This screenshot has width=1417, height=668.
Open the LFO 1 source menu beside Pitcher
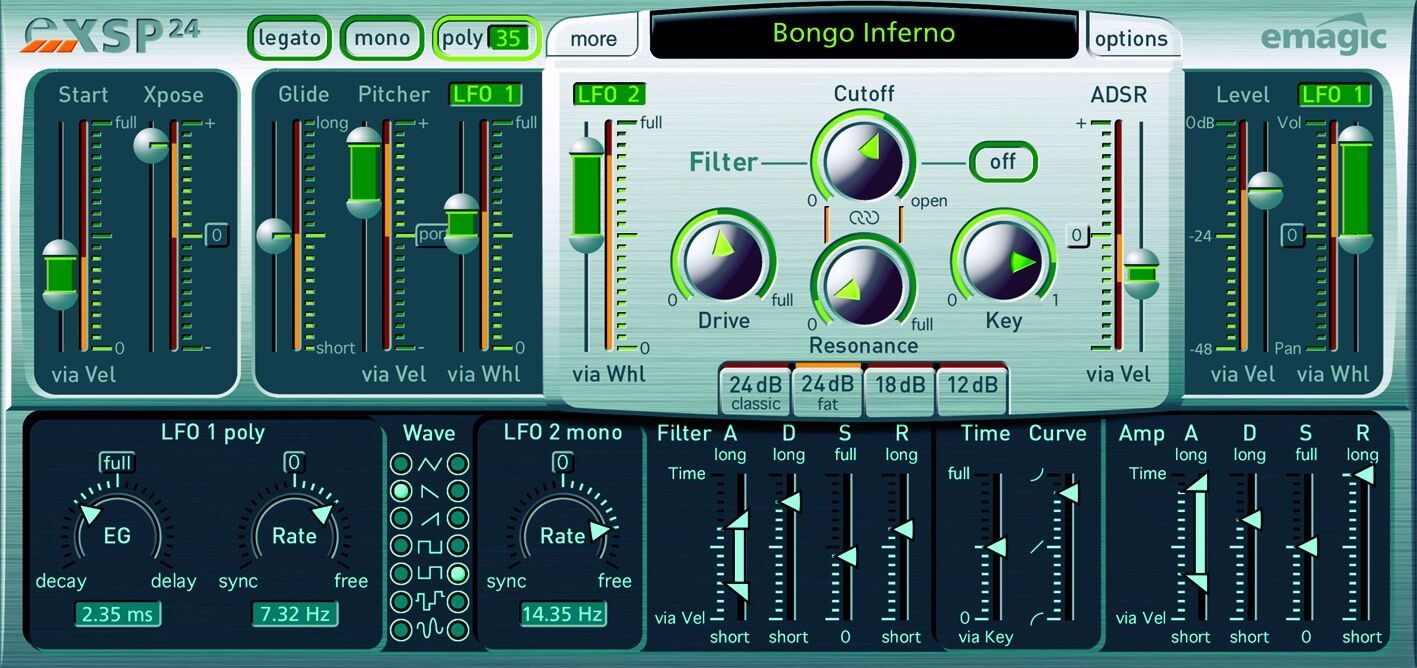coord(486,94)
